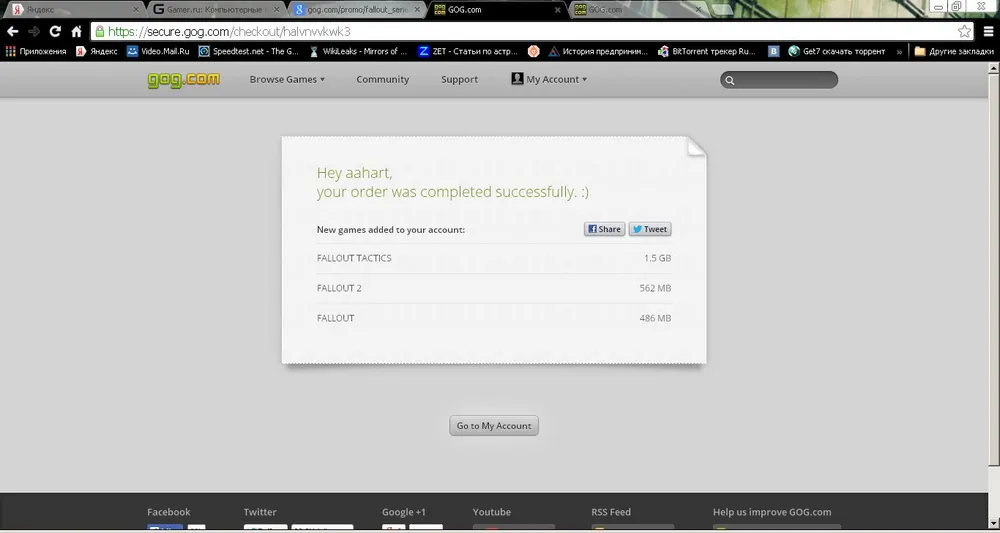1000x533 pixels.
Task: Expand the Browse Games menu
Action: (287, 79)
